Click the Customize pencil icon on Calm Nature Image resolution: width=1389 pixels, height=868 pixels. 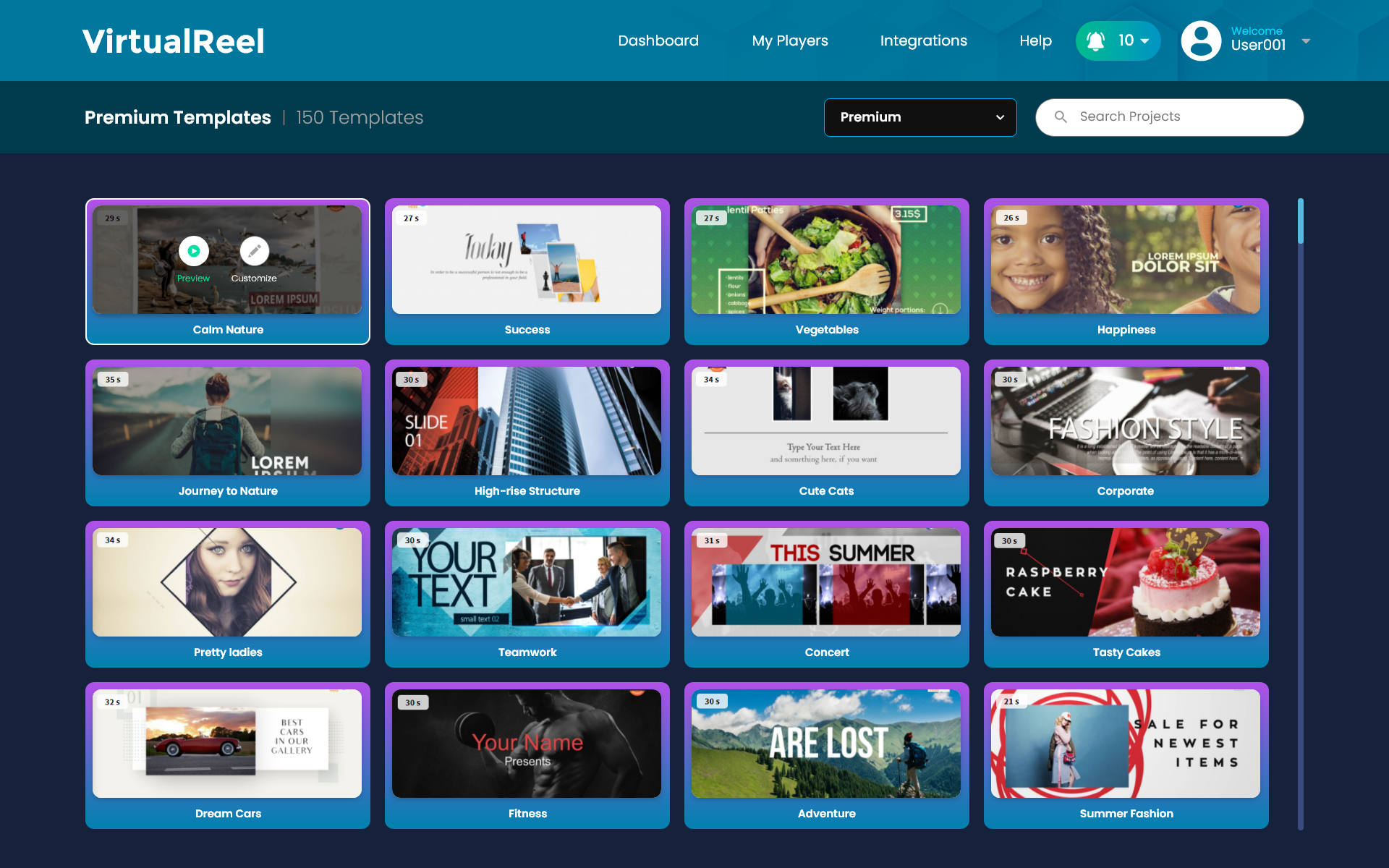click(254, 251)
